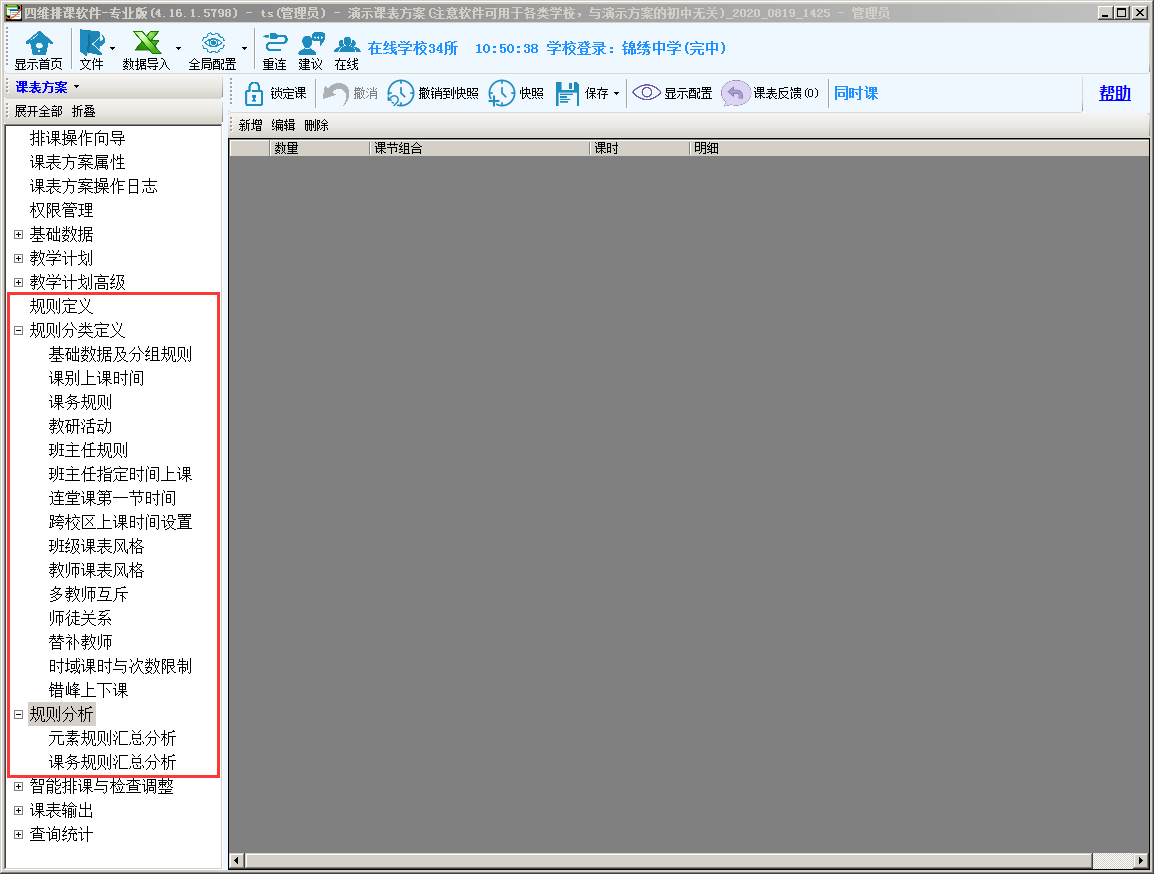Click the 全局配置 eye-gear icon

(212, 44)
